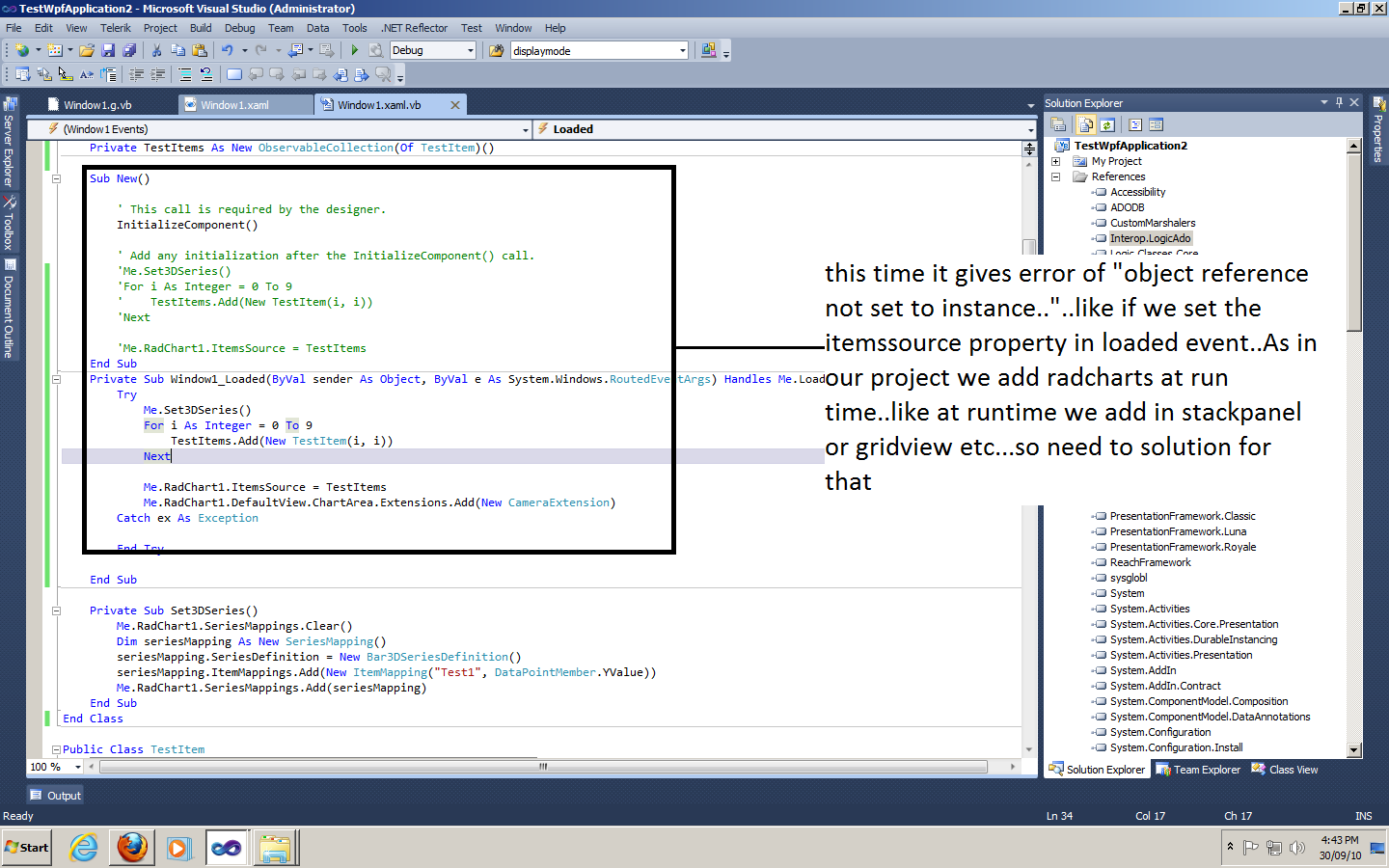This screenshot has width=1389, height=868.
Task: Open the Output window button
Action: click(x=55, y=796)
